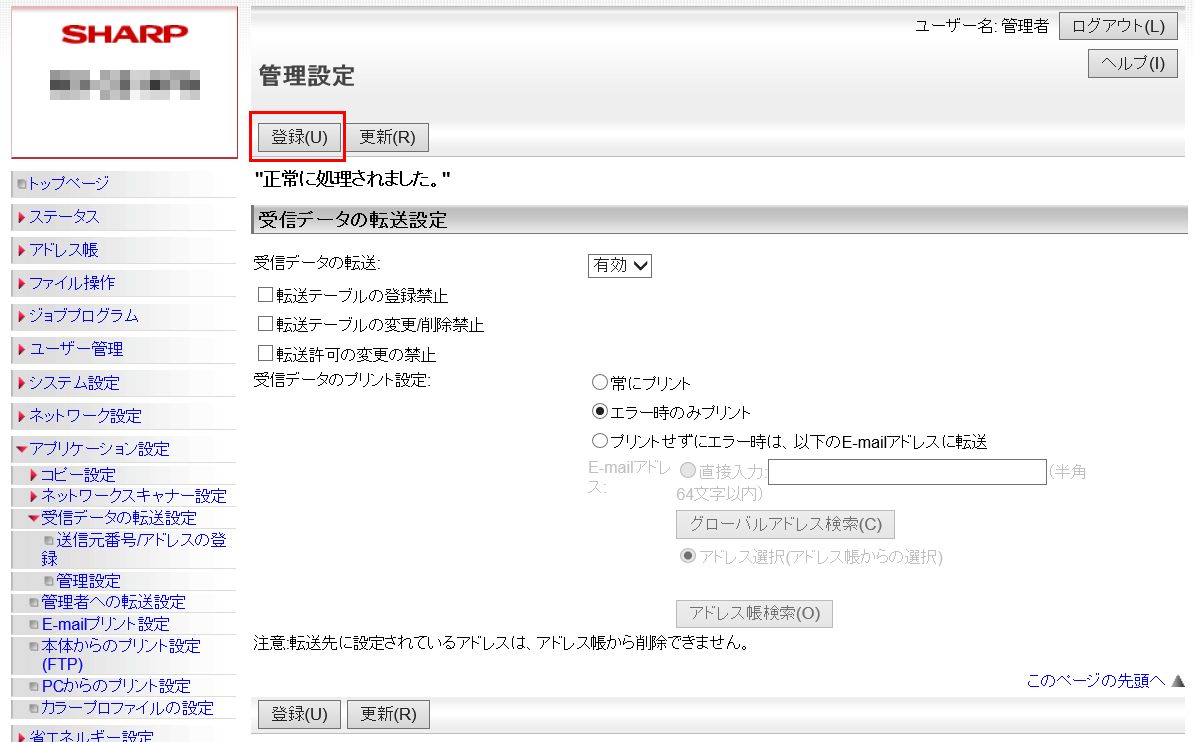Expand the ステータス menu arrow
Image resolution: width=1194 pixels, height=742 pixels.
click(x=21, y=217)
